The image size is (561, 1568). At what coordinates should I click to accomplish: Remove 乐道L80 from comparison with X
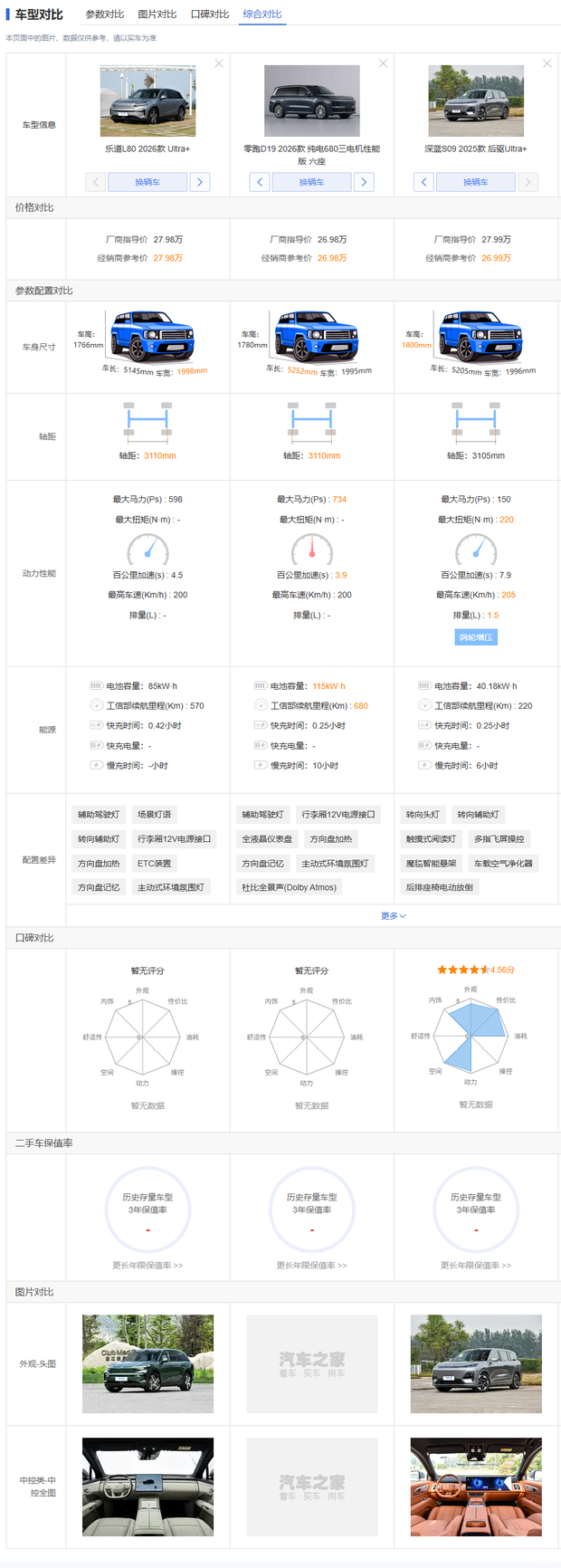coord(219,63)
